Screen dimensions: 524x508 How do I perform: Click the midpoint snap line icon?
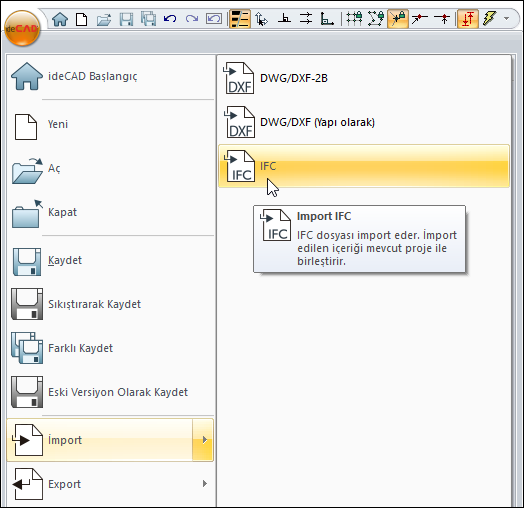(x=442, y=19)
